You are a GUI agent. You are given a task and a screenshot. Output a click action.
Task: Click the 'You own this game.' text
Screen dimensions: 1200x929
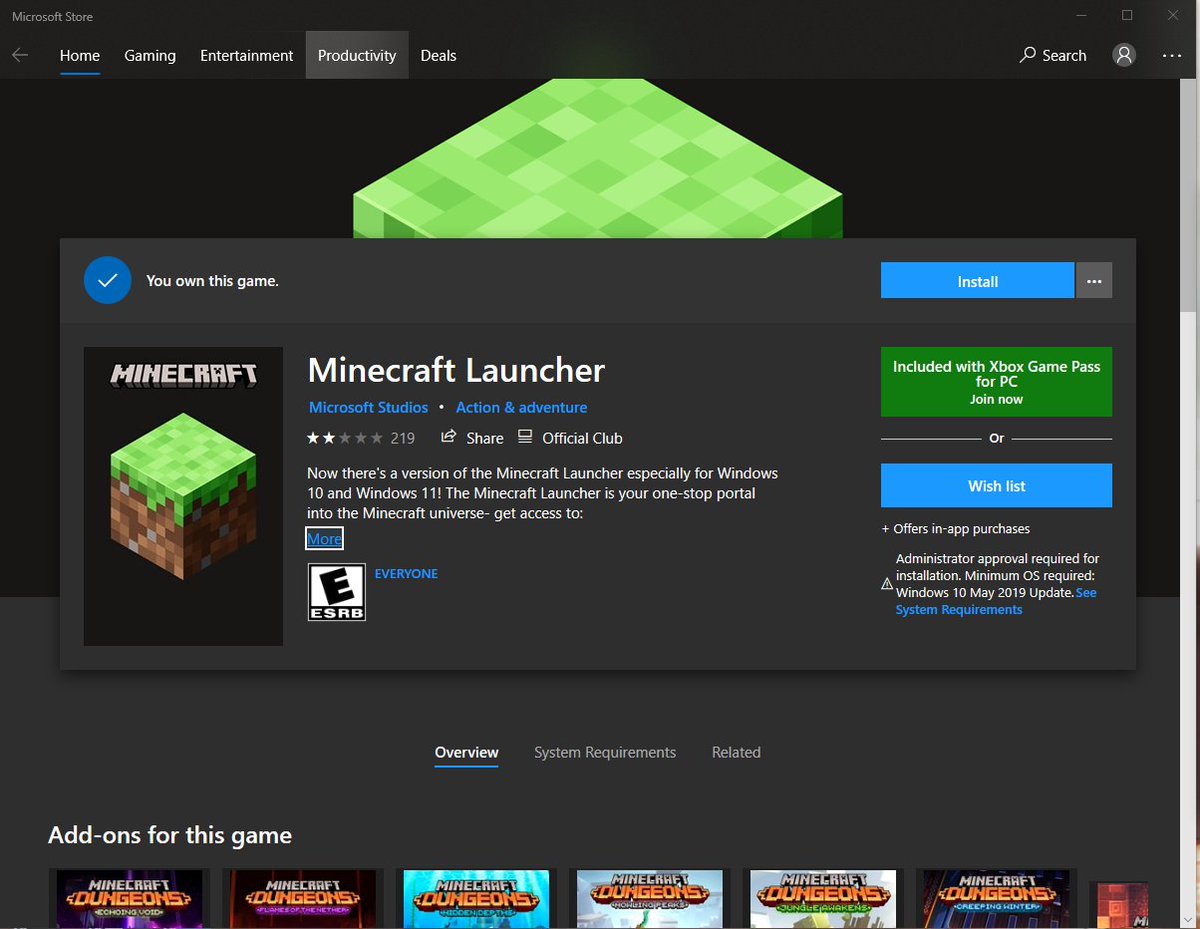[x=212, y=281]
